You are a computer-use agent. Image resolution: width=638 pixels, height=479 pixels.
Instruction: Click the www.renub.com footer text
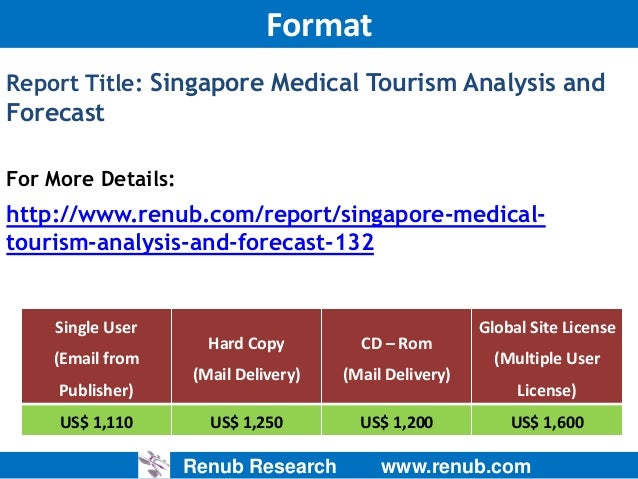(x=456, y=466)
